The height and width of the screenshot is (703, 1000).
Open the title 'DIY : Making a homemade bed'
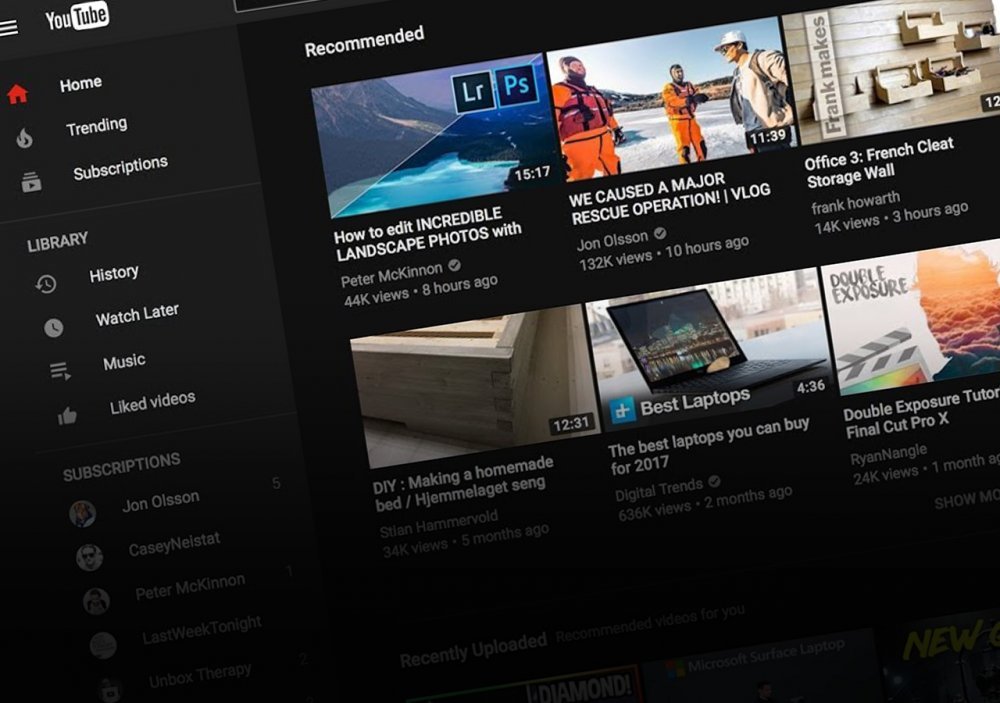click(x=464, y=484)
